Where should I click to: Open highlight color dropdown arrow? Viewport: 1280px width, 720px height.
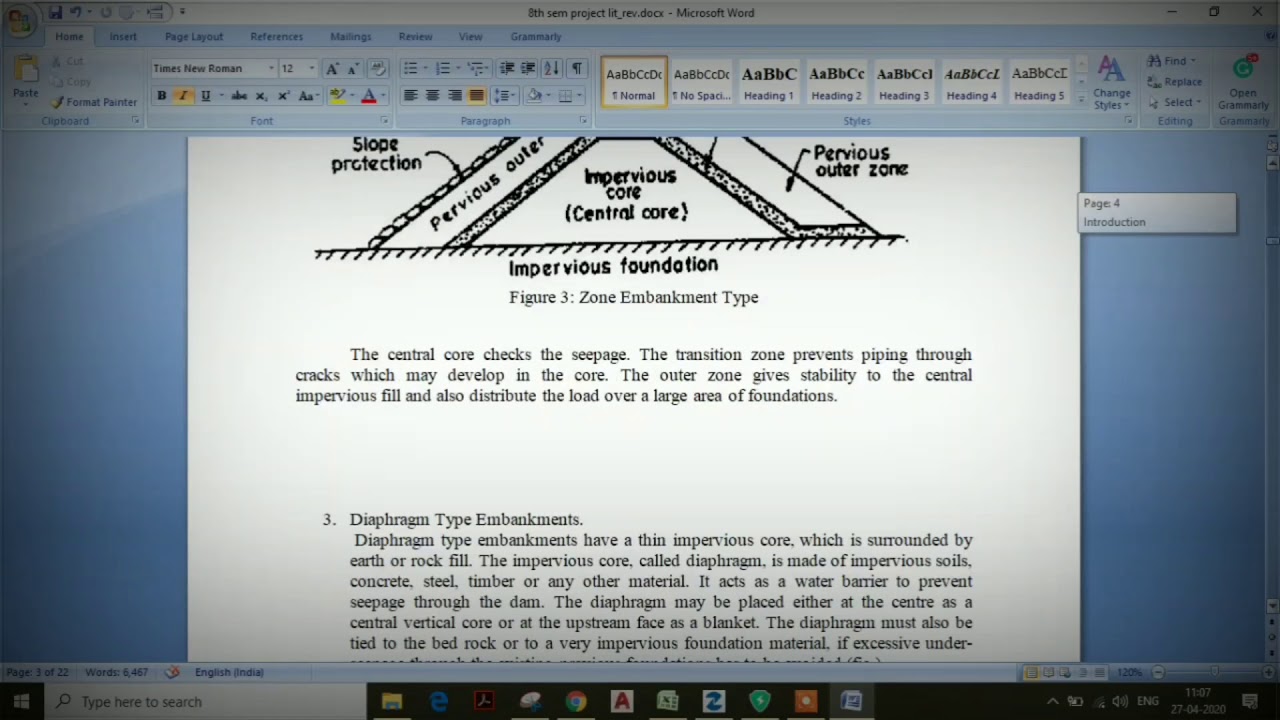click(351, 96)
